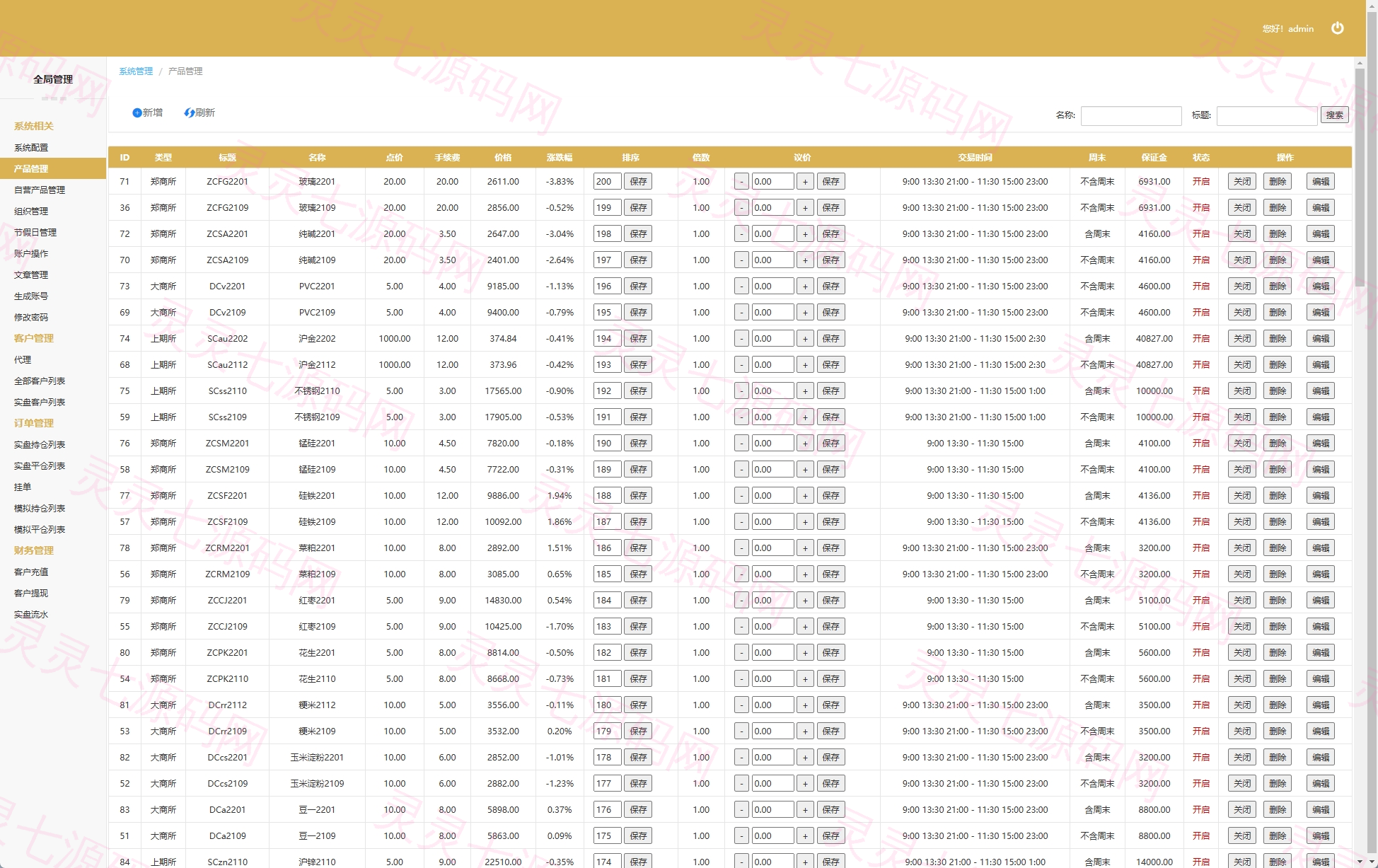
Task: Click 排序 column header
Action: pos(630,158)
